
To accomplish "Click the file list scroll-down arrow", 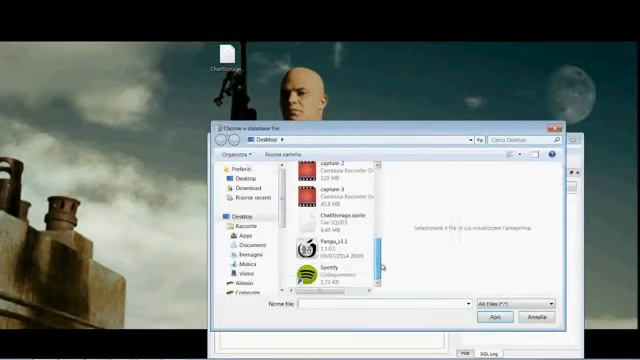I will coord(378,283).
